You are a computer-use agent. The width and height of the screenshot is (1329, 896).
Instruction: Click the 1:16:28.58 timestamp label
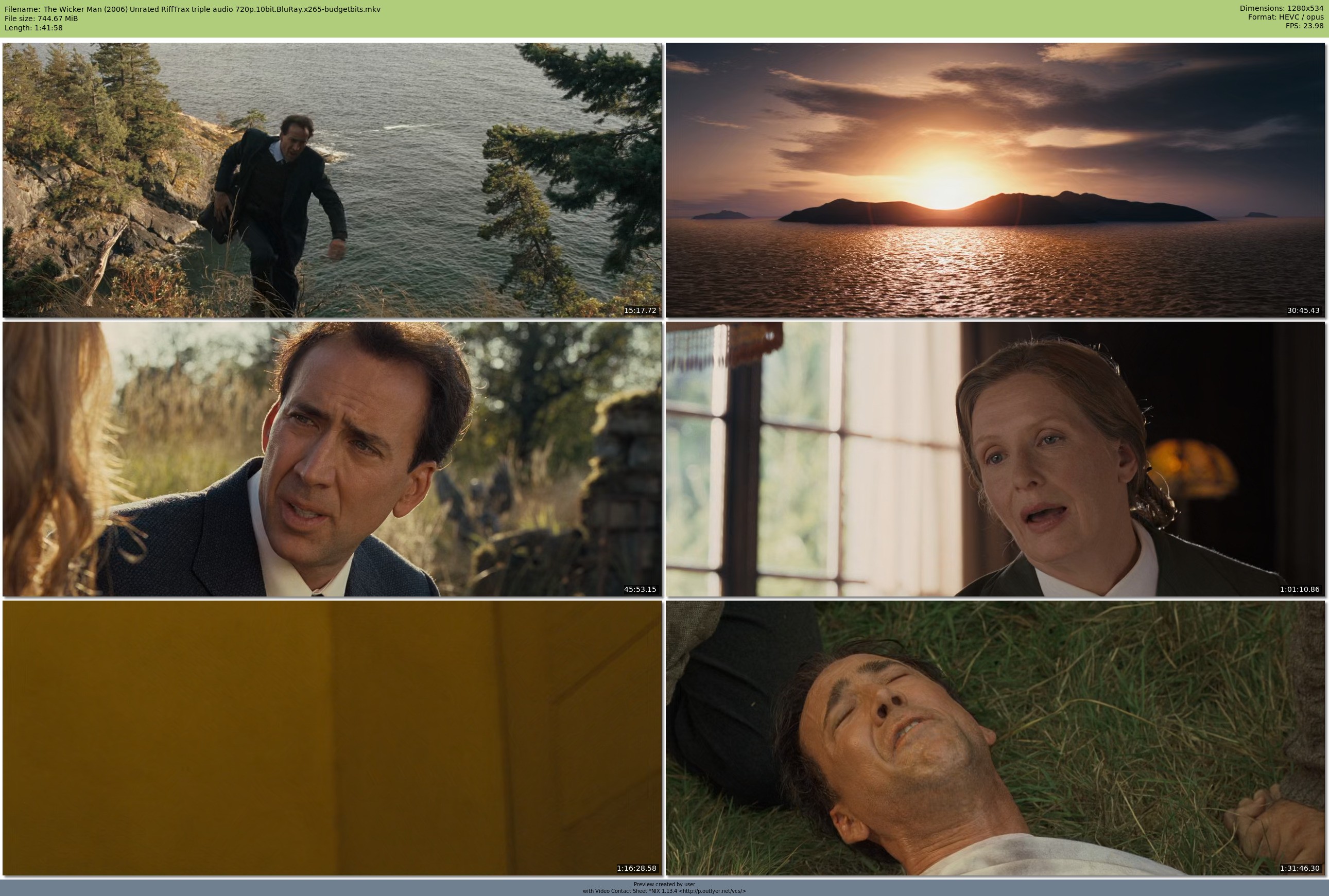(637, 868)
